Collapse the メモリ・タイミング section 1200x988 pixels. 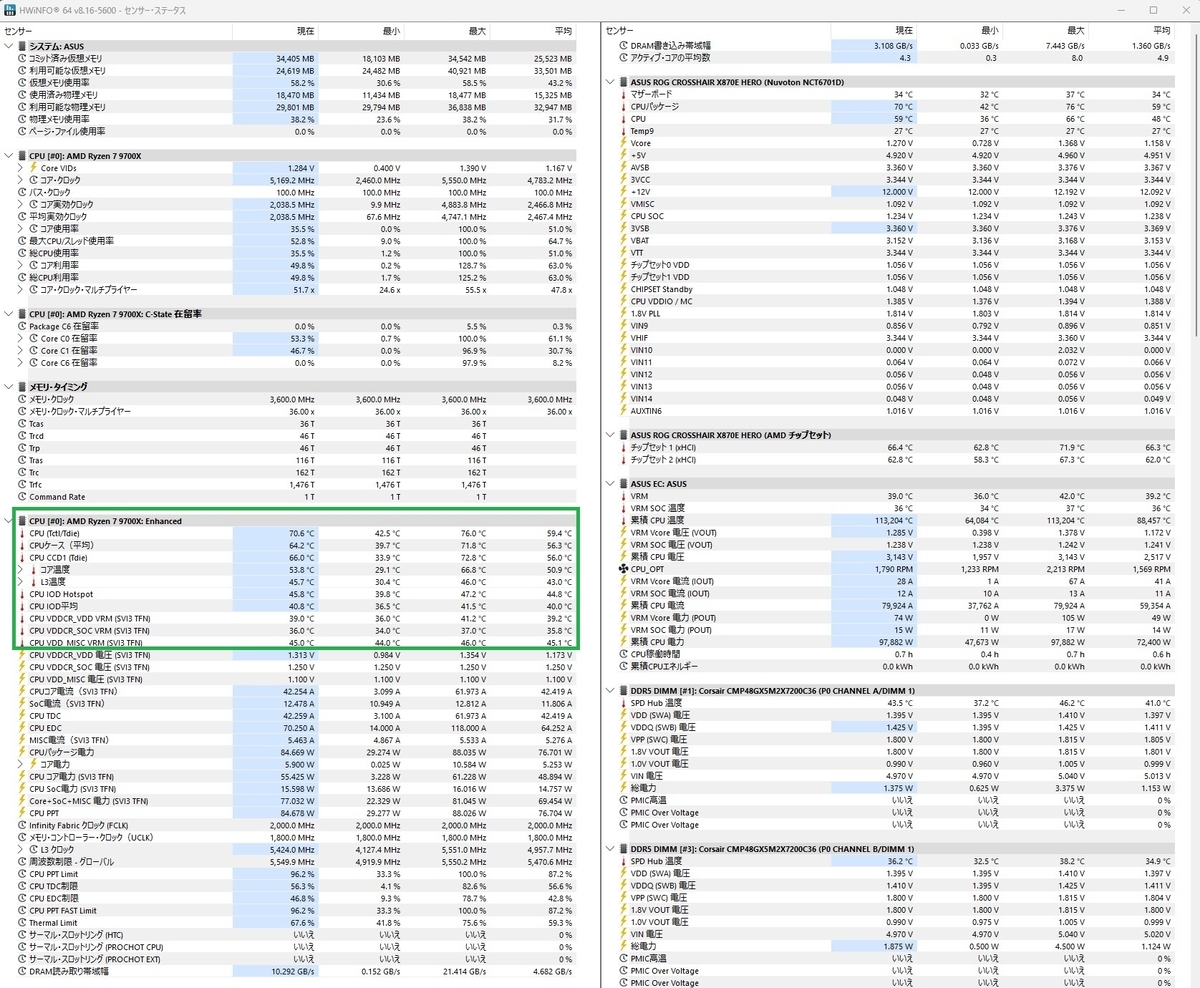9,387
